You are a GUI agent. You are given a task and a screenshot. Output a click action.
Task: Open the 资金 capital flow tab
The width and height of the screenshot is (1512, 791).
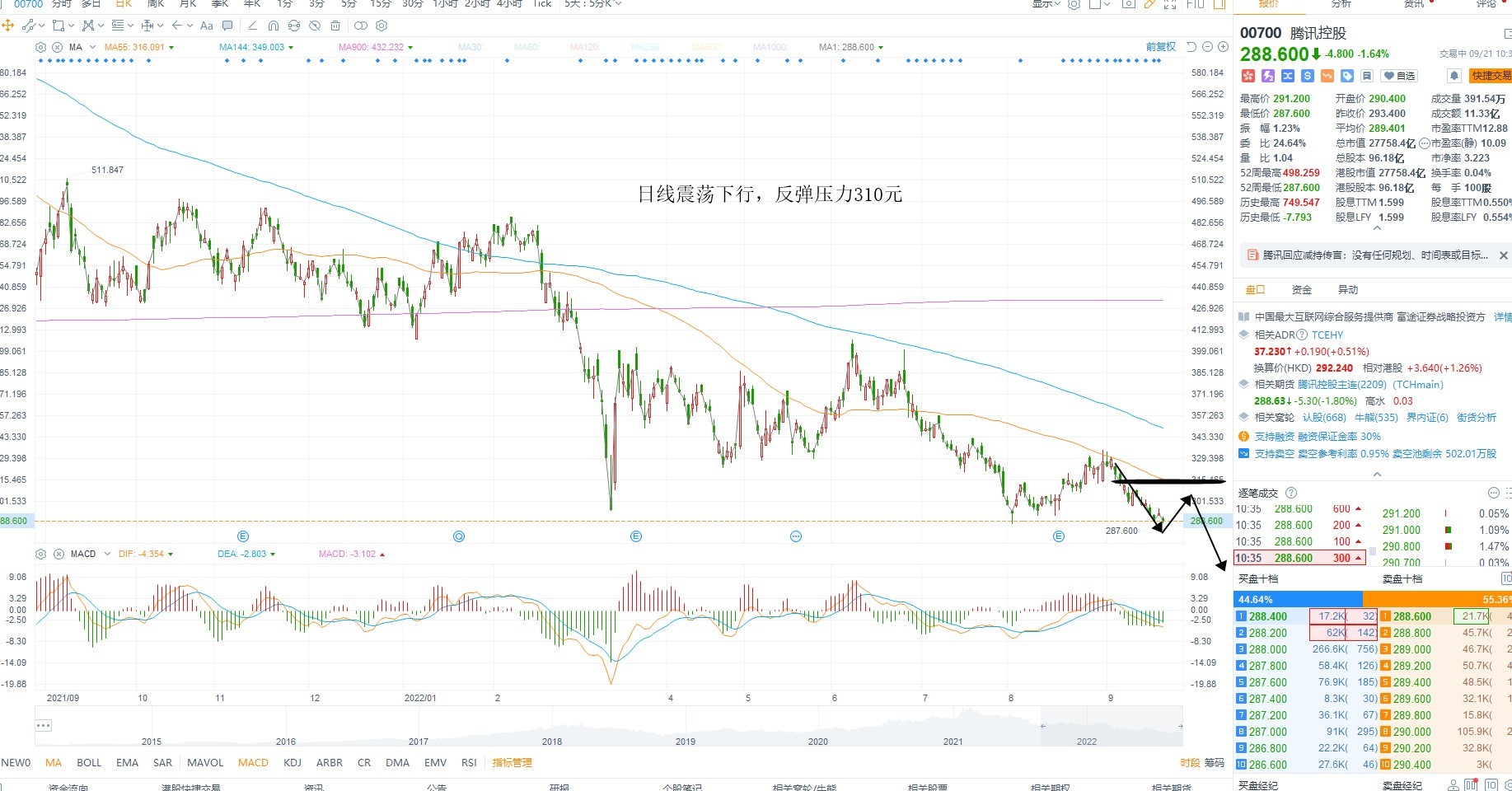[x=1302, y=289]
